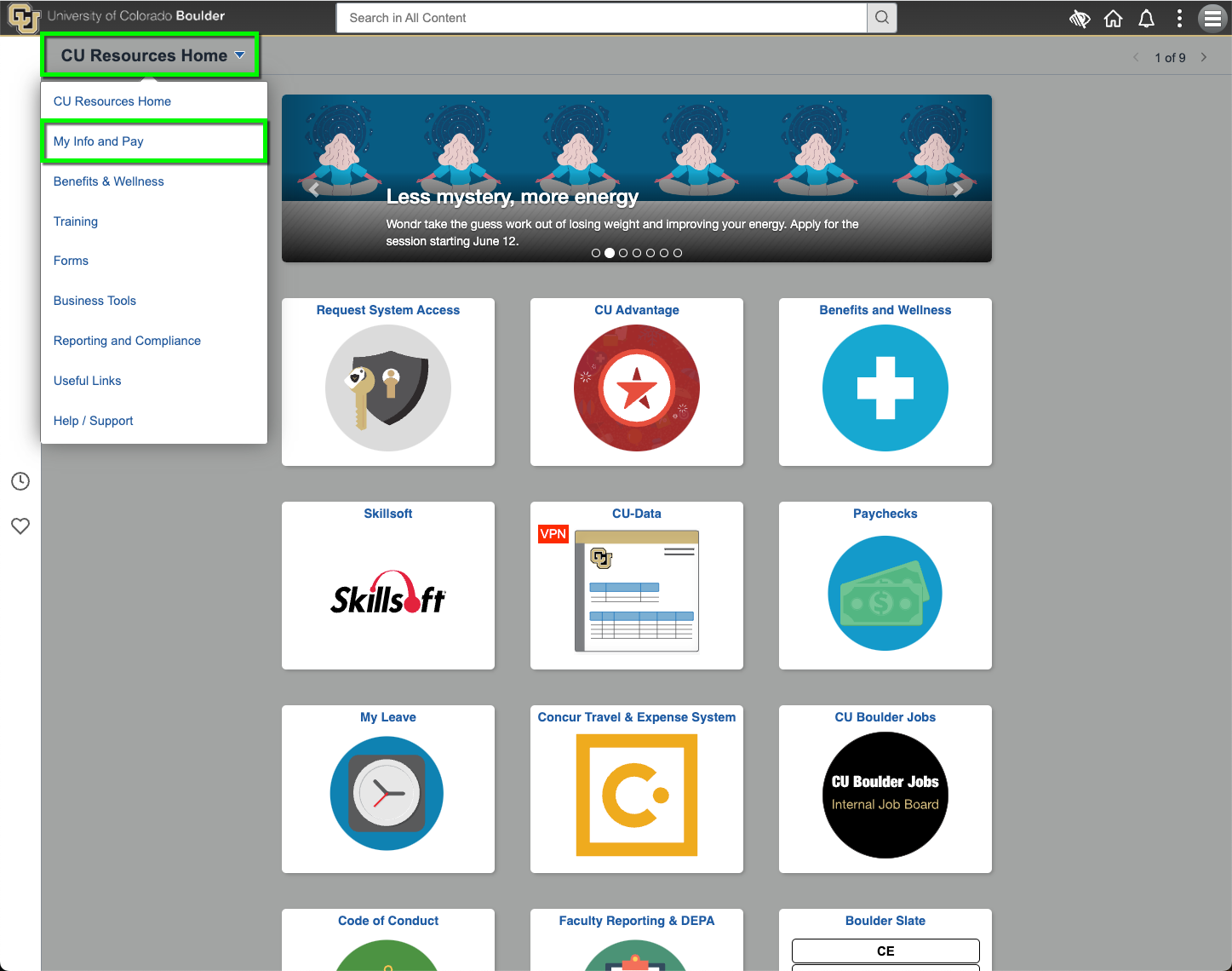1232x971 pixels.
Task: Choose Help / Support menu item
Action: [x=154, y=421]
